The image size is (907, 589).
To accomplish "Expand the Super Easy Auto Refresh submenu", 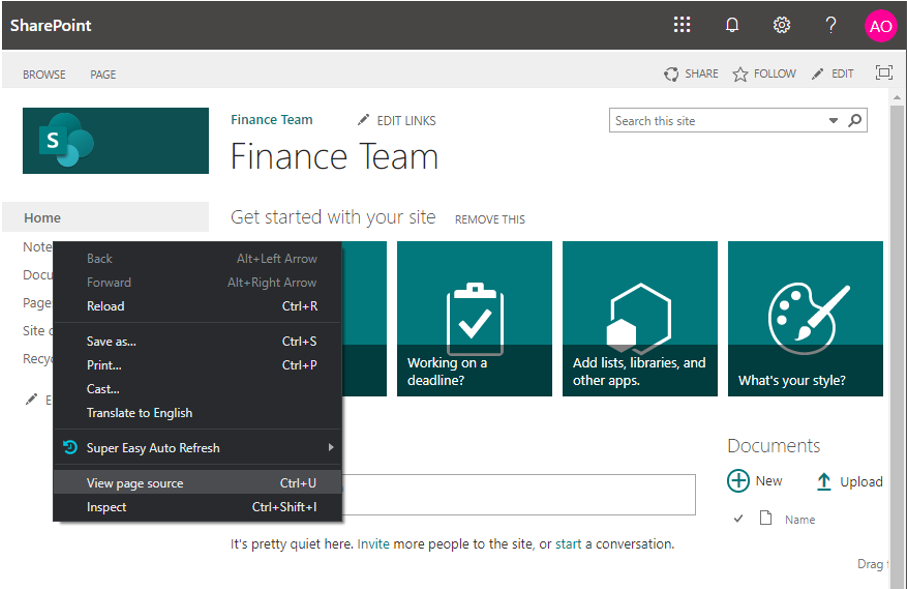I will coord(197,448).
